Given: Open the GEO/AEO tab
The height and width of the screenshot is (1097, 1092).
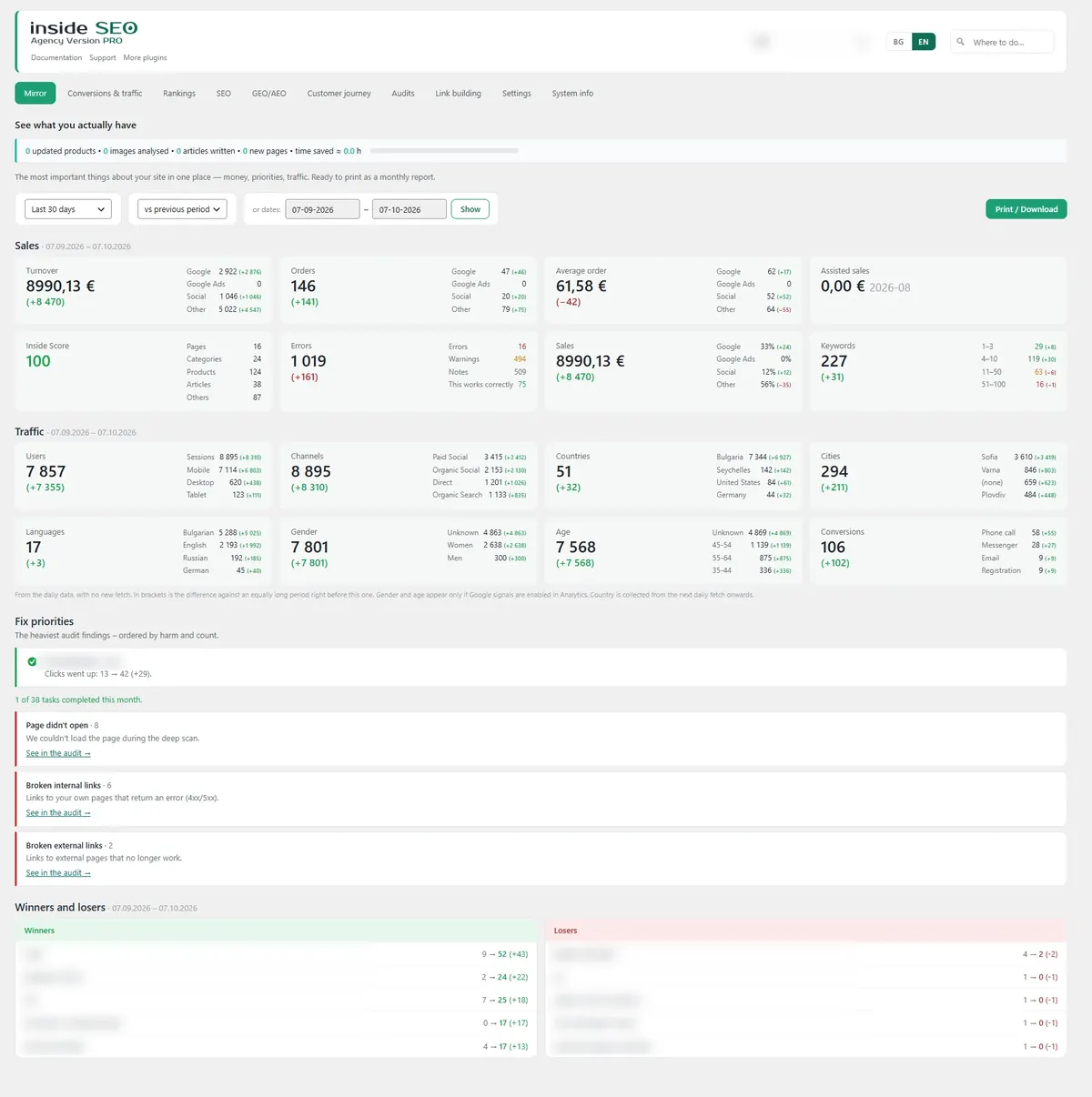Looking at the screenshot, I should tap(268, 93).
